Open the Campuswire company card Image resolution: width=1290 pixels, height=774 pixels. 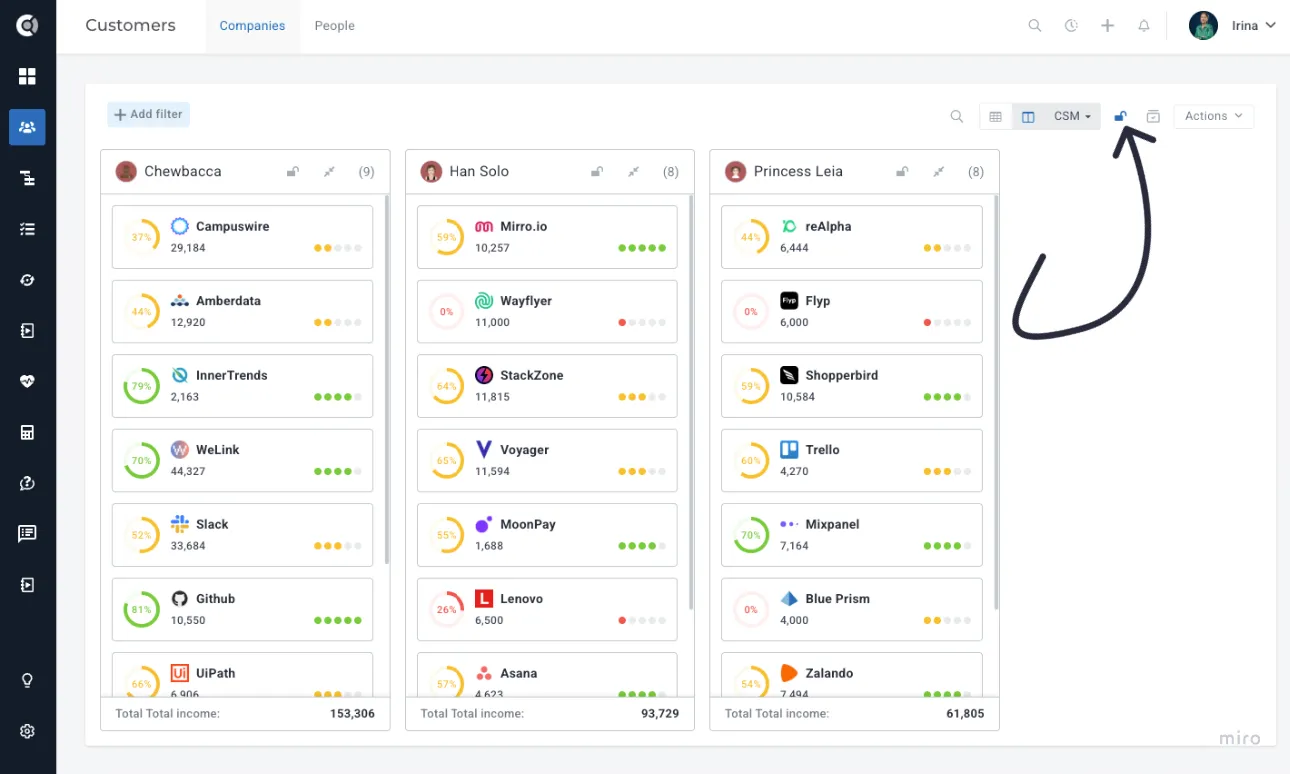pos(242,237)
